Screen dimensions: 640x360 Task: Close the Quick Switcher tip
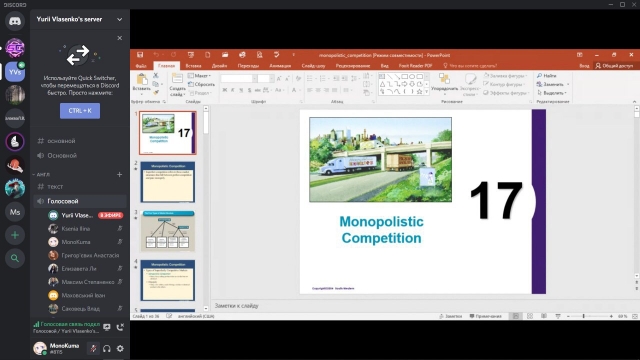click(120, 38)
